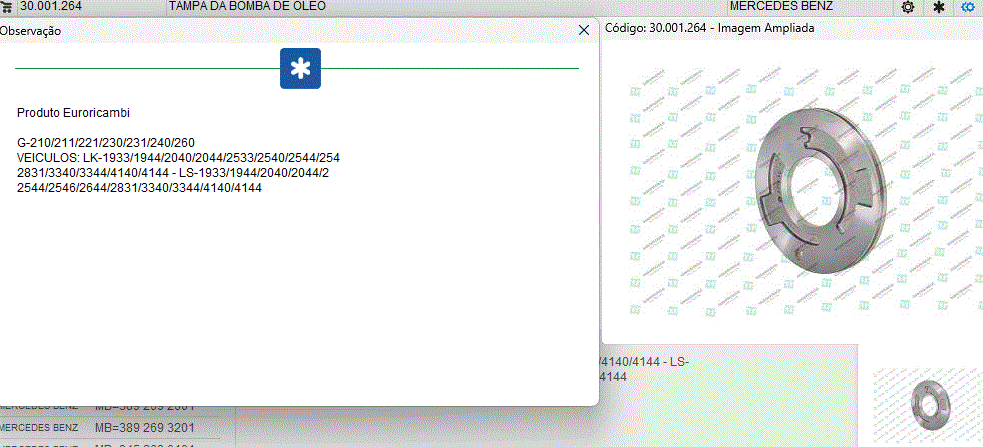
Task: Click the dark gear icon in the top row
Action: click(908, 6)
